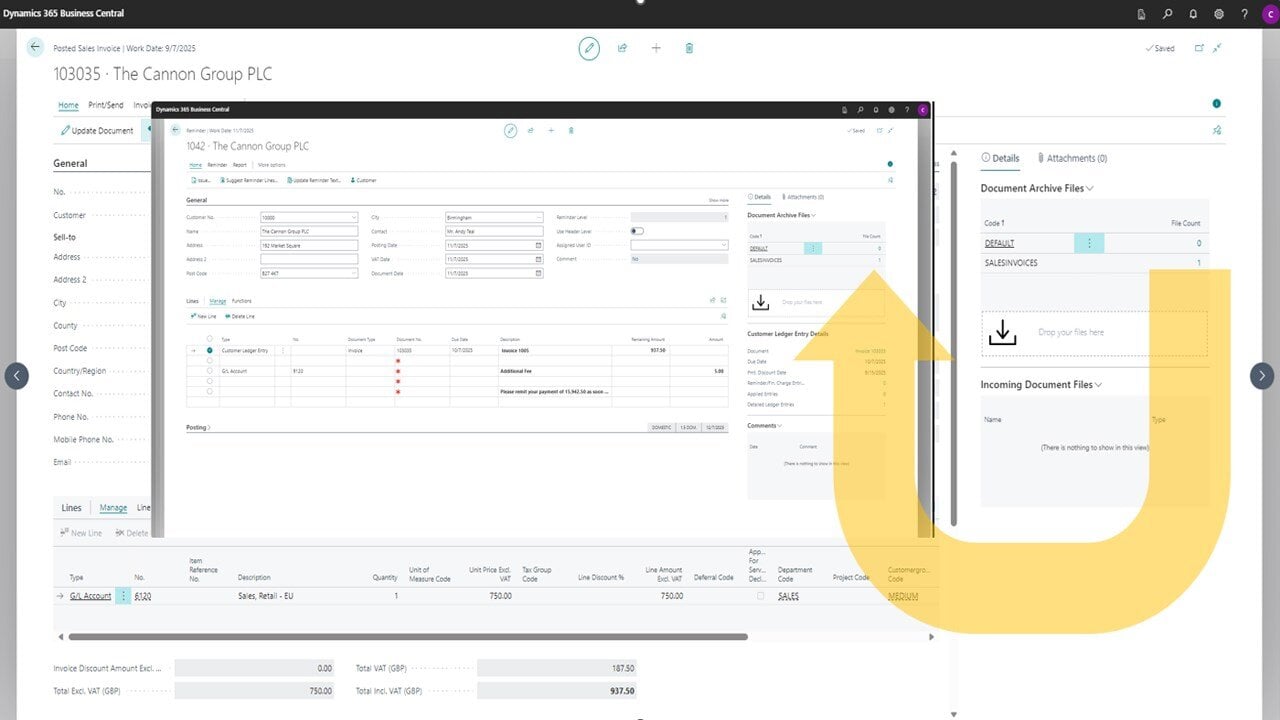Image resolution: width=1280 pixels, height=720 pixels.
Task: Open options for DEFAULT row in Reminder window
Action: coord(812,248)
